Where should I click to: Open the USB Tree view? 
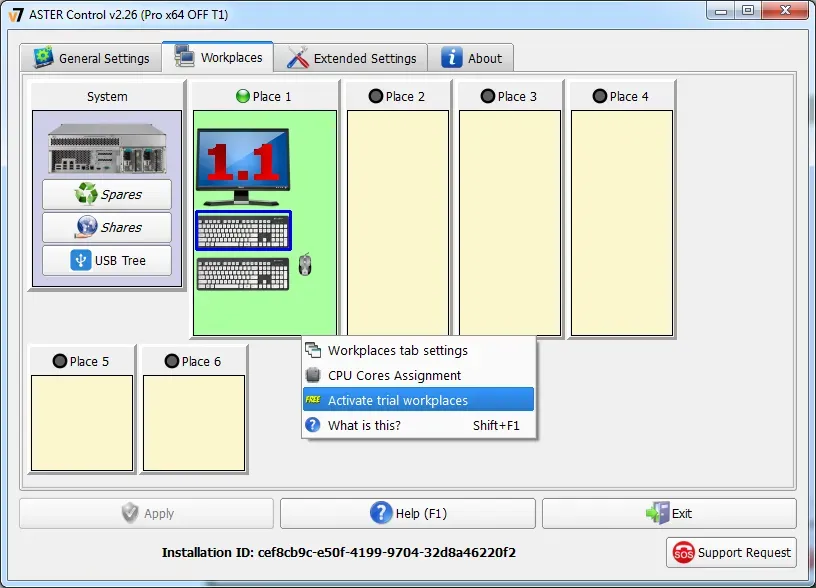point(107,261)
